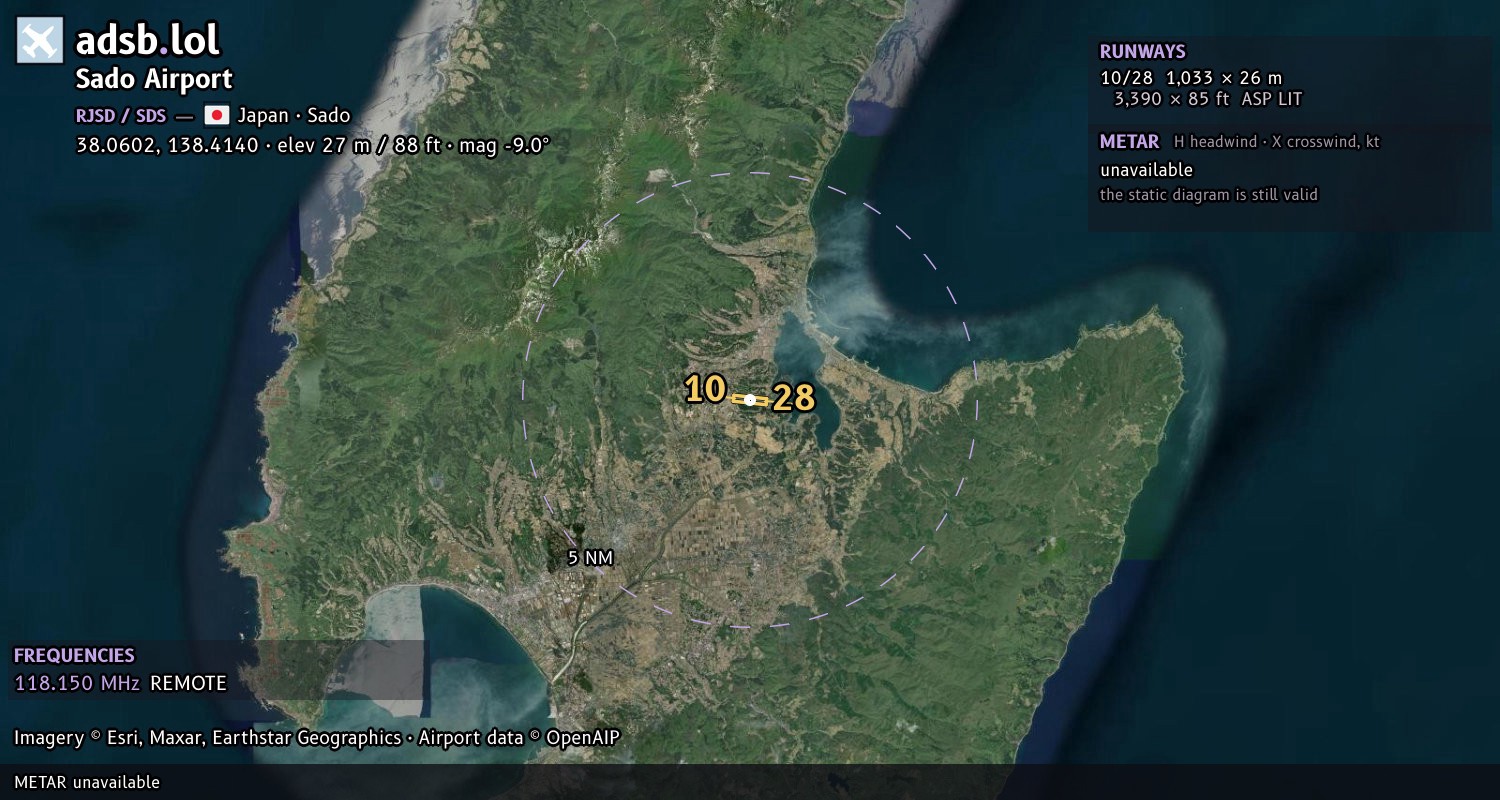Select the Sado Airport heading
Viewport: 1500px width, 800px height.
click(154, 79)
